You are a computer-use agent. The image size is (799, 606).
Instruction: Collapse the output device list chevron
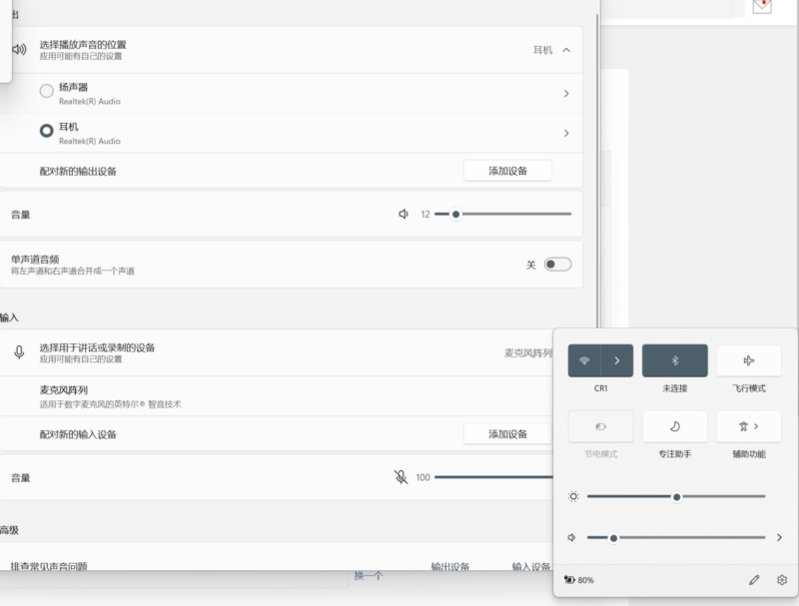566,50
